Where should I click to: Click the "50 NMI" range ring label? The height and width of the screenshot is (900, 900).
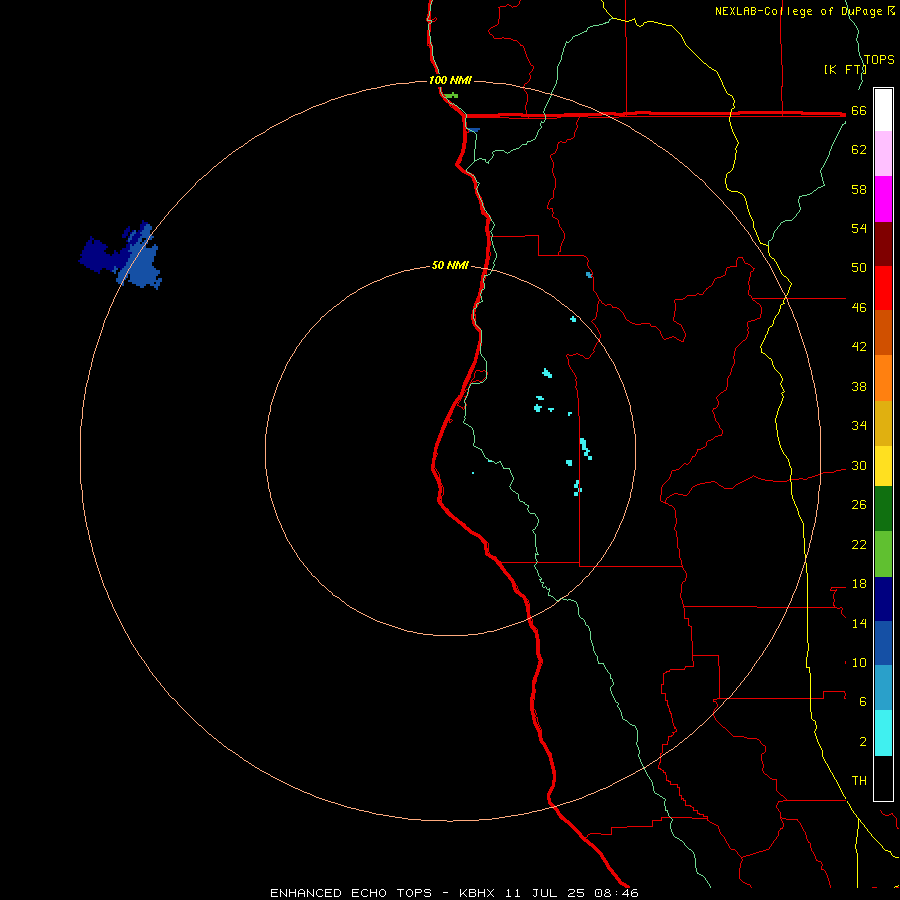450,265
